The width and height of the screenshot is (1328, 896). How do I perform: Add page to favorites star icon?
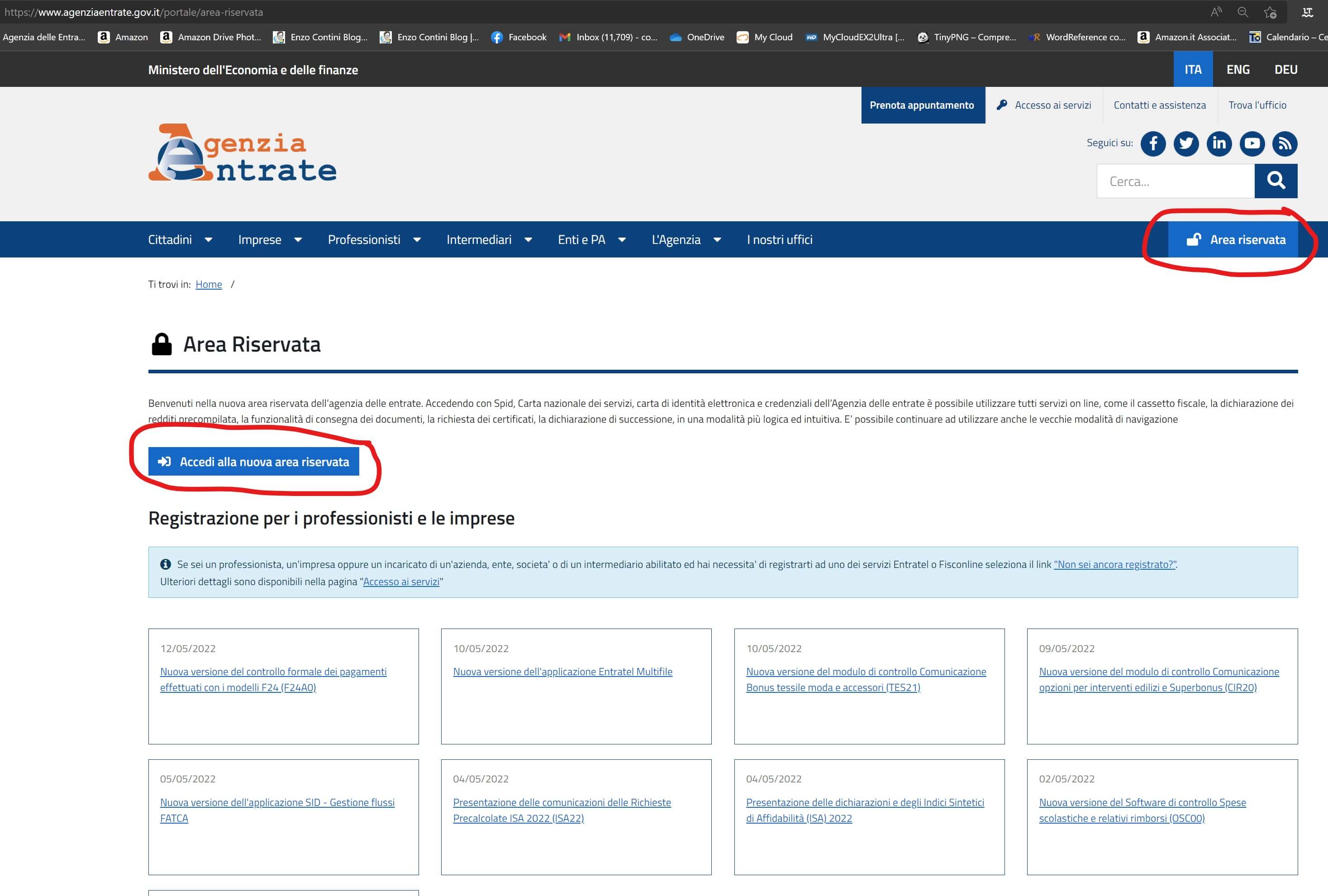[x=1270, y=12]
